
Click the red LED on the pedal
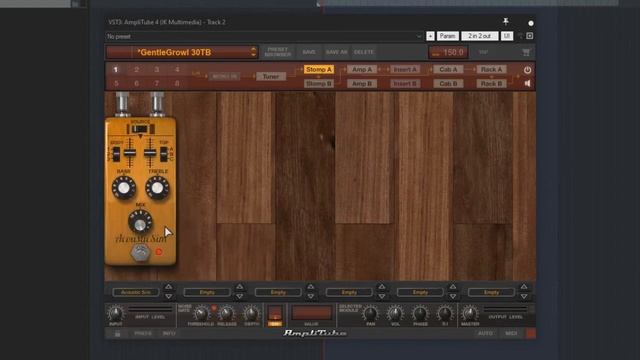coord(158,252)
